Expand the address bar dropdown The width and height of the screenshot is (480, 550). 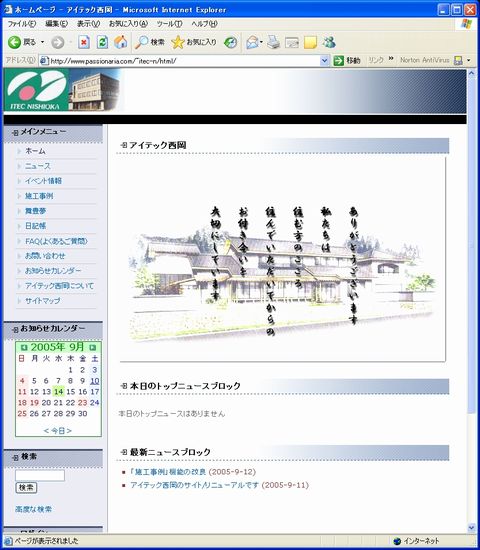click(x=325, y=61)
